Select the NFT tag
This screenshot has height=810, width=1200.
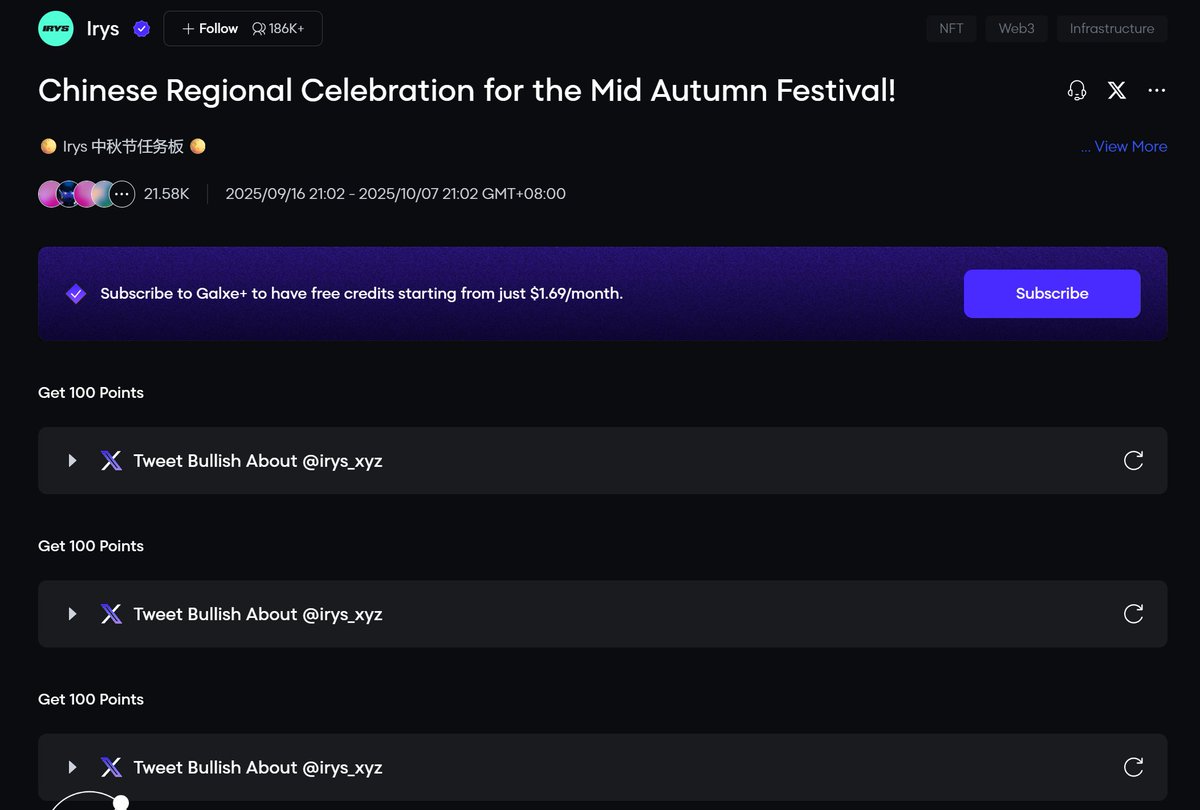pyautogui.click(x=951, y=29)
